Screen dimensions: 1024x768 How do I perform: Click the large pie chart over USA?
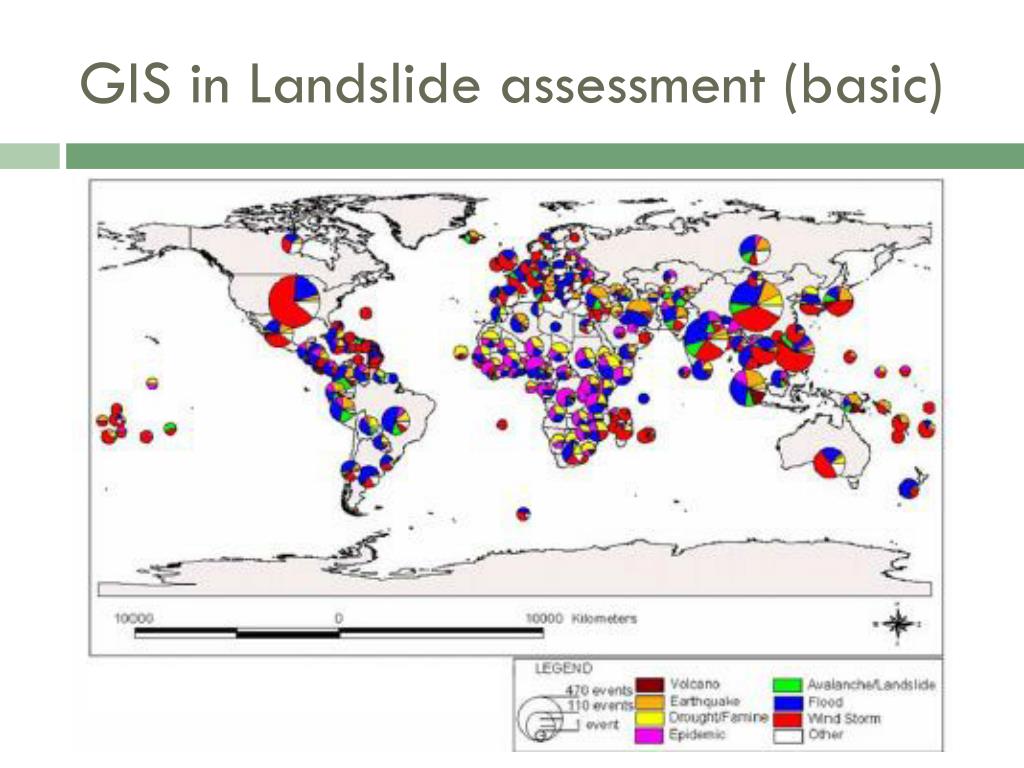(x=295, y=301)
